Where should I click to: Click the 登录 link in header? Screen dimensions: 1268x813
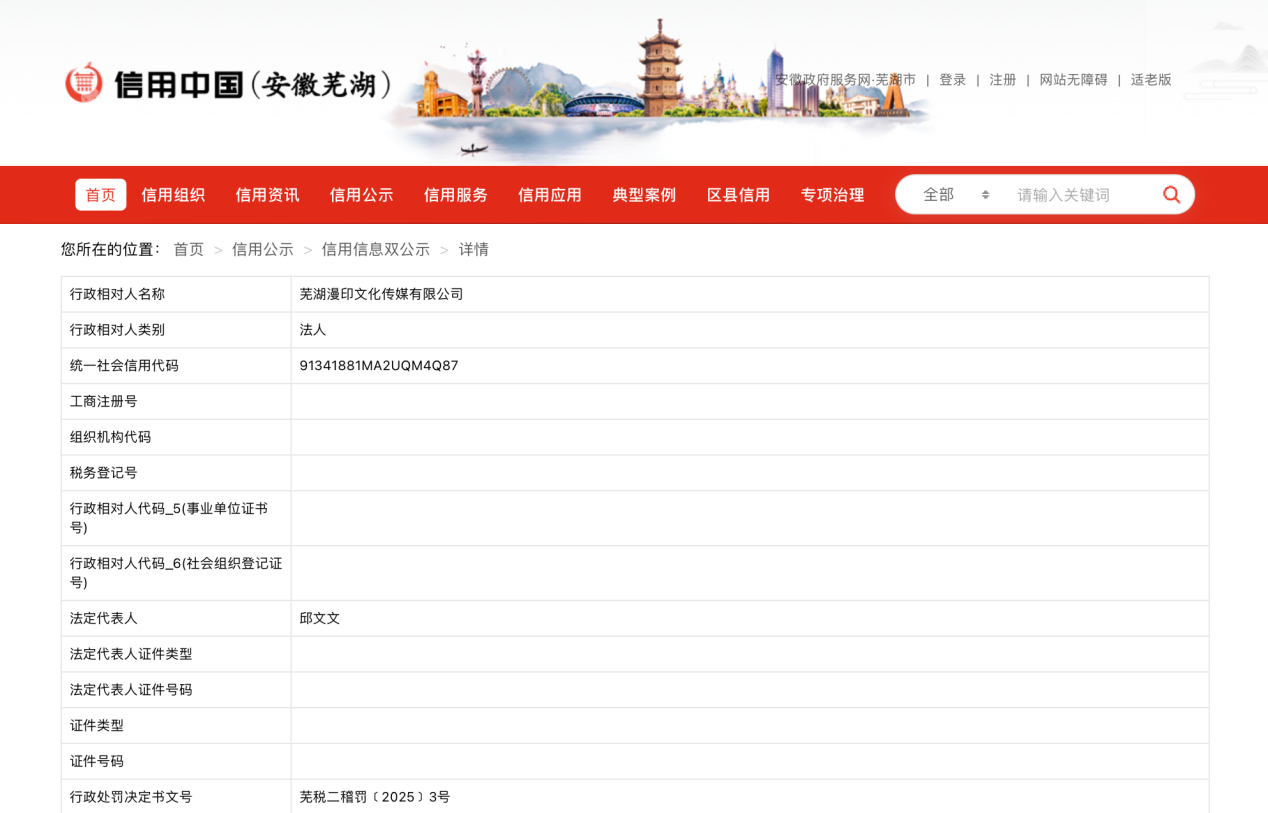point(952,80)
